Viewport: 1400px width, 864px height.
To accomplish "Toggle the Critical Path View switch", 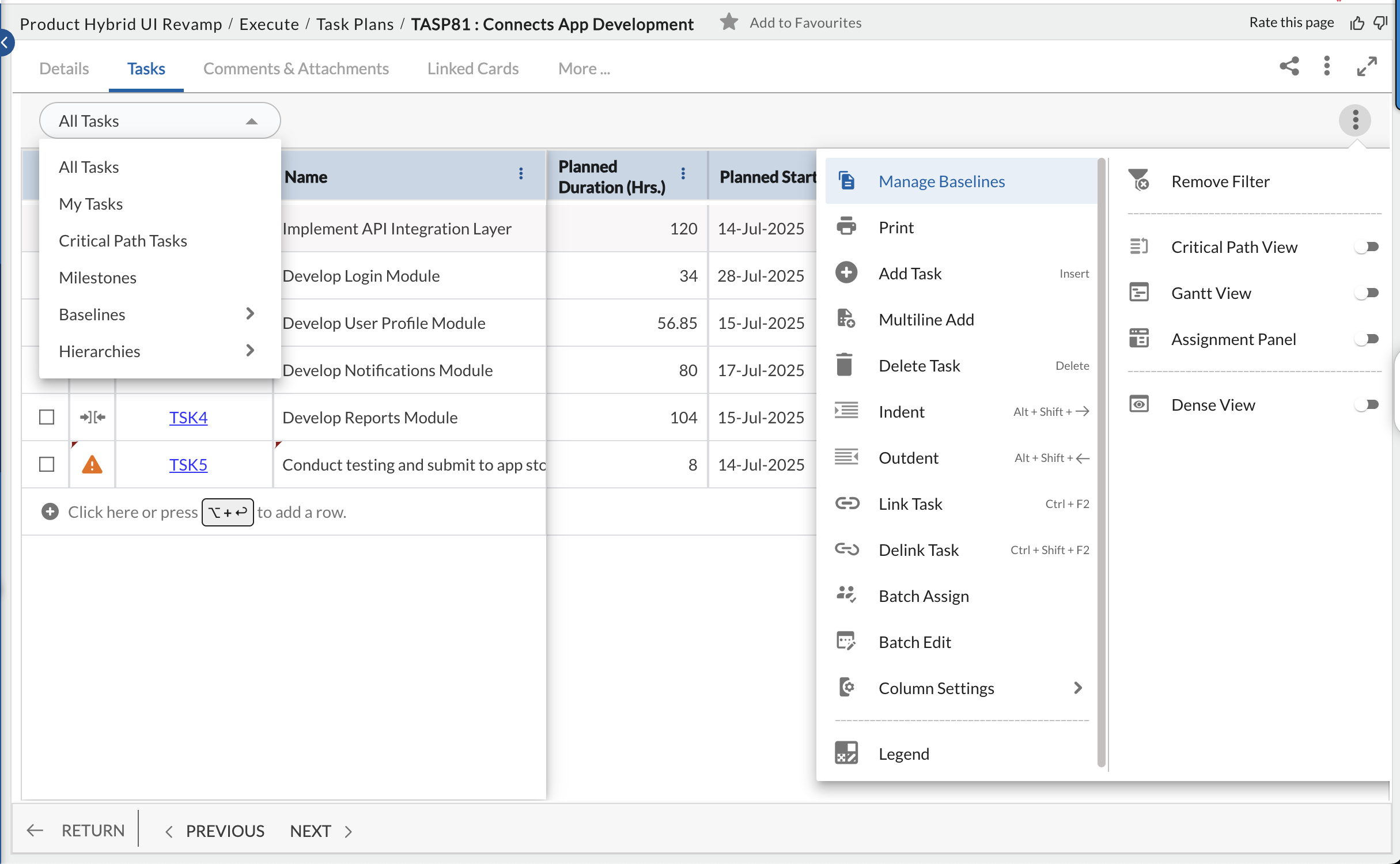I will pyautogui.click(x=1367, y=247).
